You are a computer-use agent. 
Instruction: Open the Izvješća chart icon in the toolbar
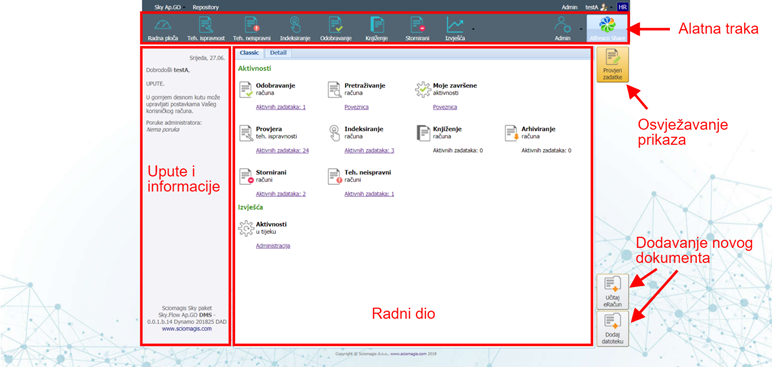click(x=455, y=25)
